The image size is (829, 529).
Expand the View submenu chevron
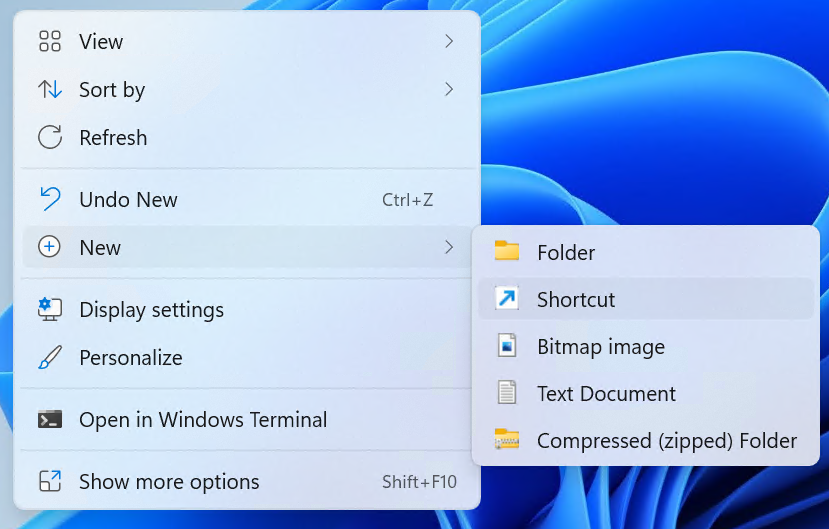pyautogui.click(x=449, y=42)
